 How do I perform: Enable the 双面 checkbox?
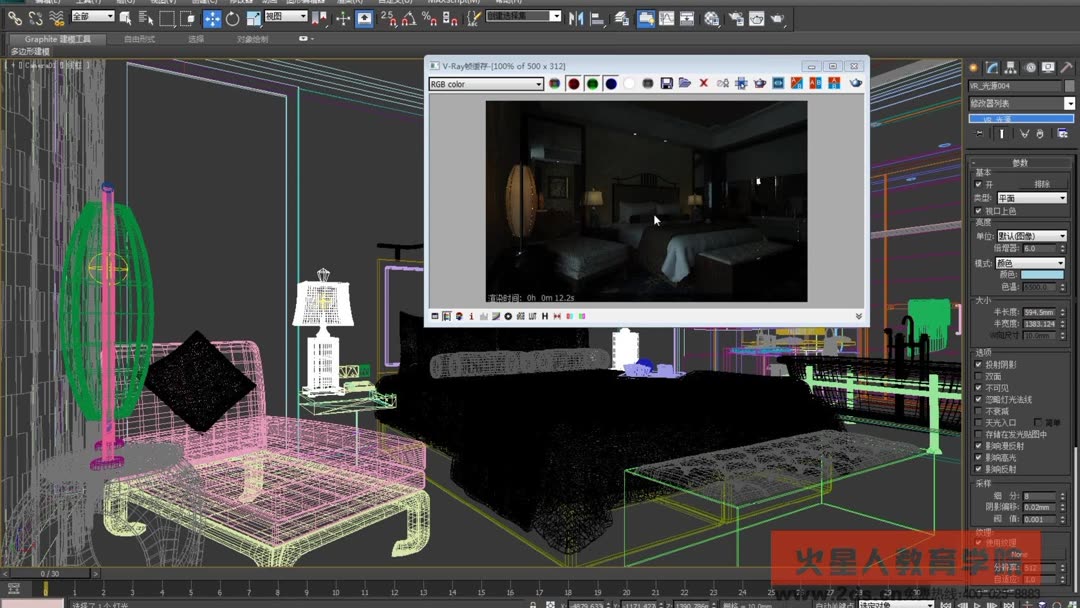tap(977, 376)
